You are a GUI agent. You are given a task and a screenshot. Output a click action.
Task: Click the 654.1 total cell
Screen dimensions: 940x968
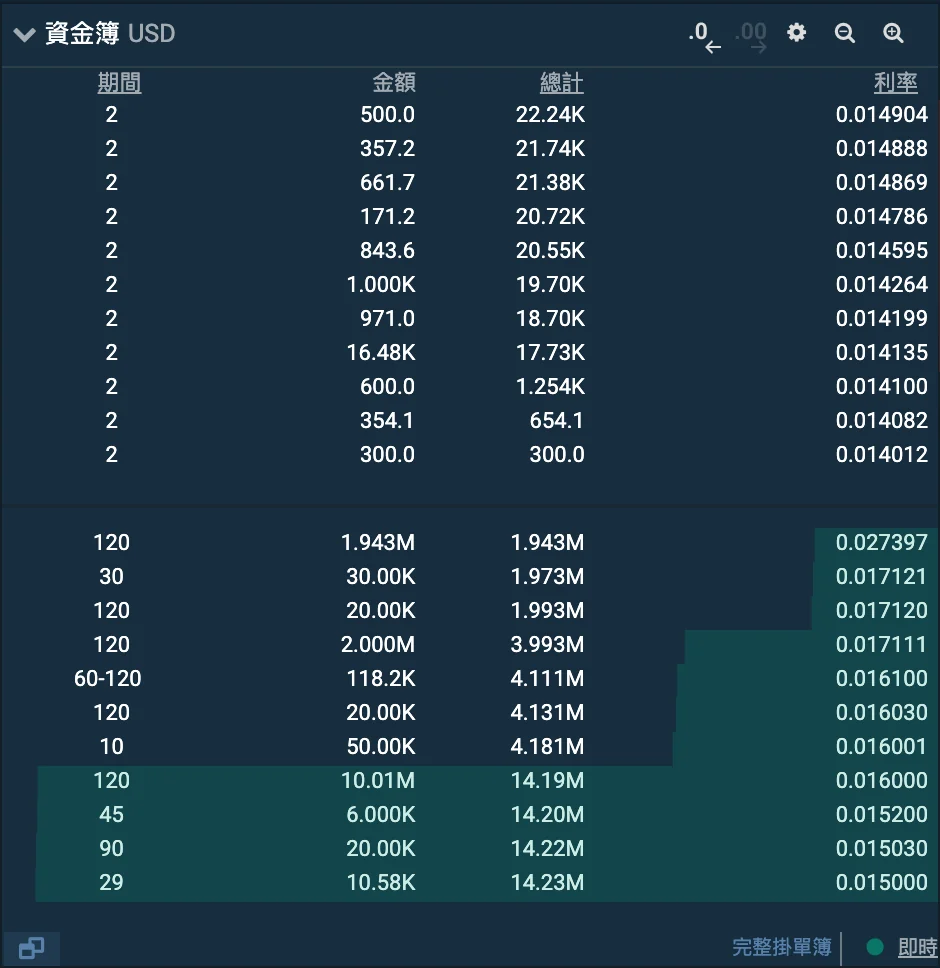pyautogui.click(x=557, y=420)
